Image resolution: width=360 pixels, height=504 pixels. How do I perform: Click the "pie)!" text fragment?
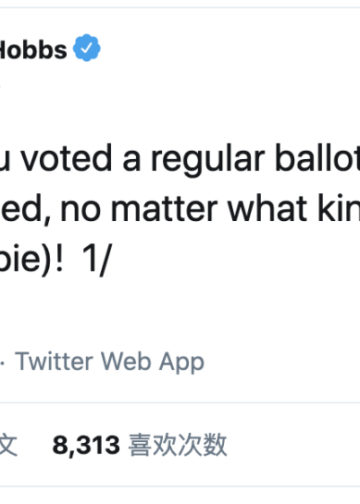pyautogui.click(x=32, y=259)
